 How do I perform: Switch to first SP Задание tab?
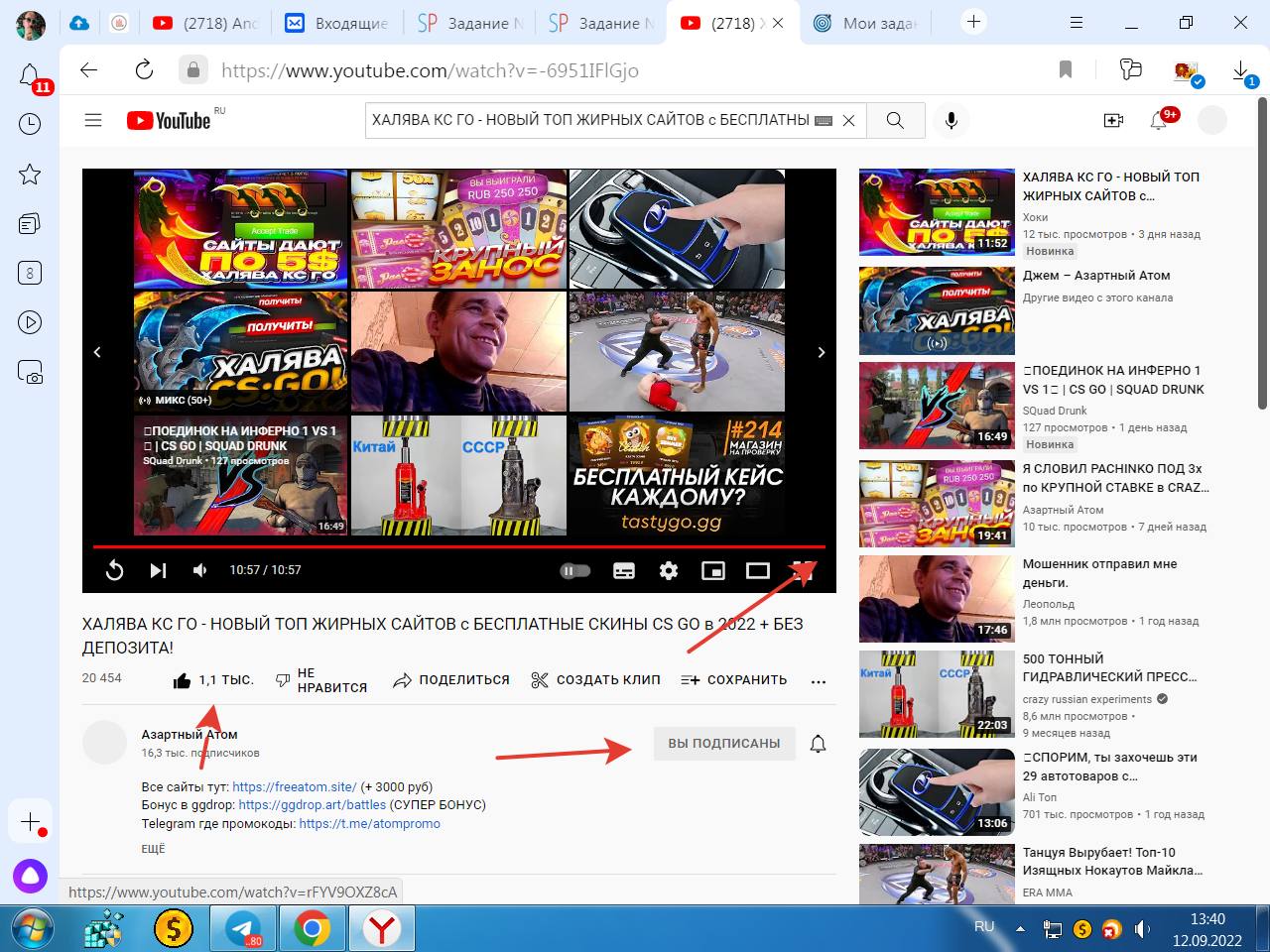469,23
